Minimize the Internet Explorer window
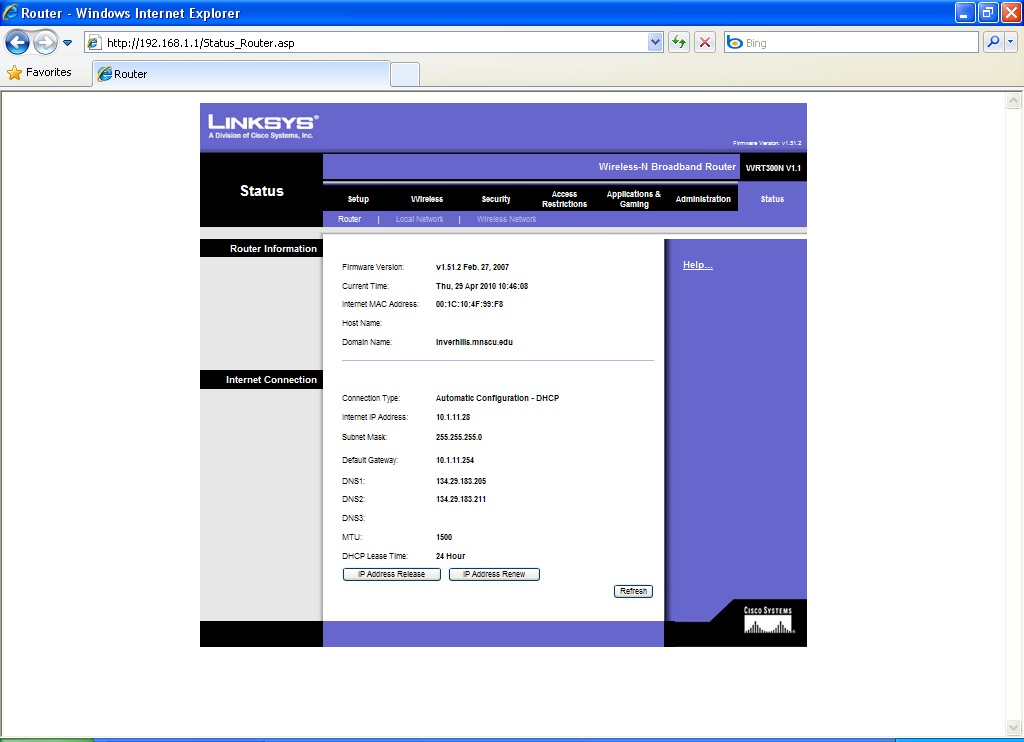This screenshot has width=1024, height=742. 965,12
